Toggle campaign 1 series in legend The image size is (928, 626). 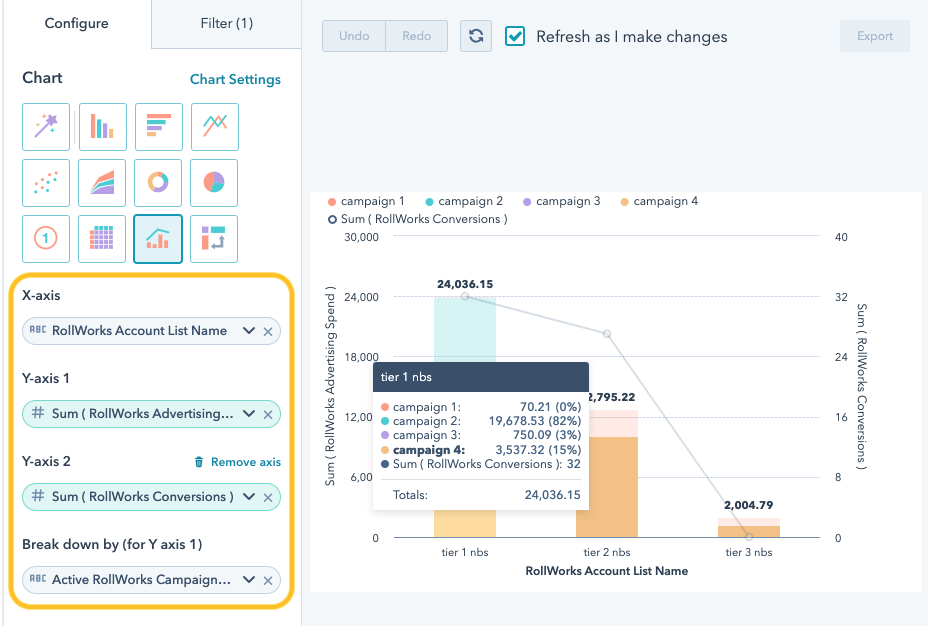point(366,201)
